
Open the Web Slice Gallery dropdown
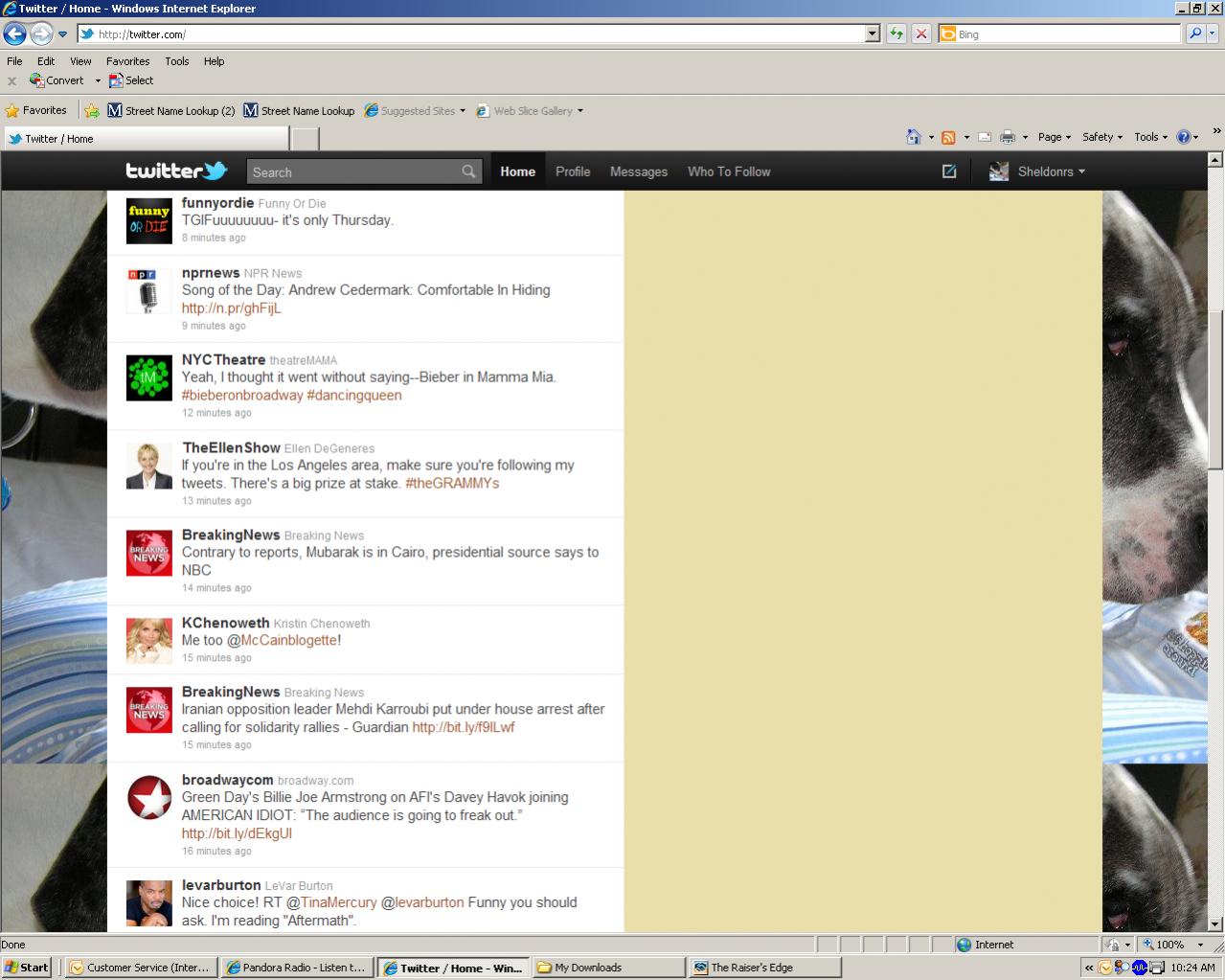coord(579,110)
